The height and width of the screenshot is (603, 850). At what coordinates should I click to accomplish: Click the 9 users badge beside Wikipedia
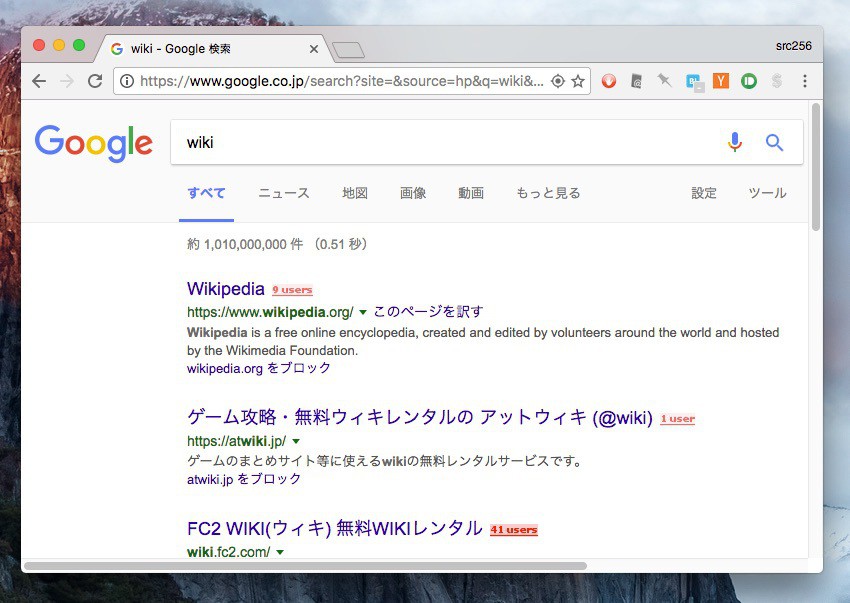[x=292, y=290]
